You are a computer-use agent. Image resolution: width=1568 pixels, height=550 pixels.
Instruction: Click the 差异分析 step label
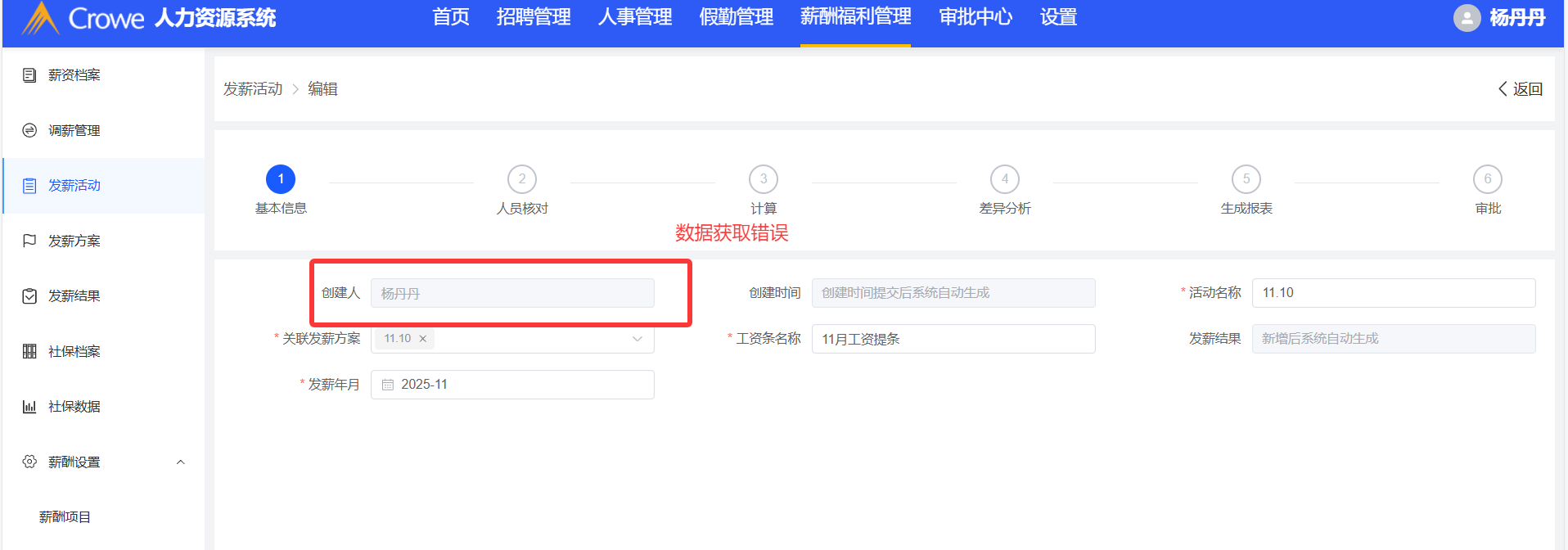click(x=1005, y=209)
